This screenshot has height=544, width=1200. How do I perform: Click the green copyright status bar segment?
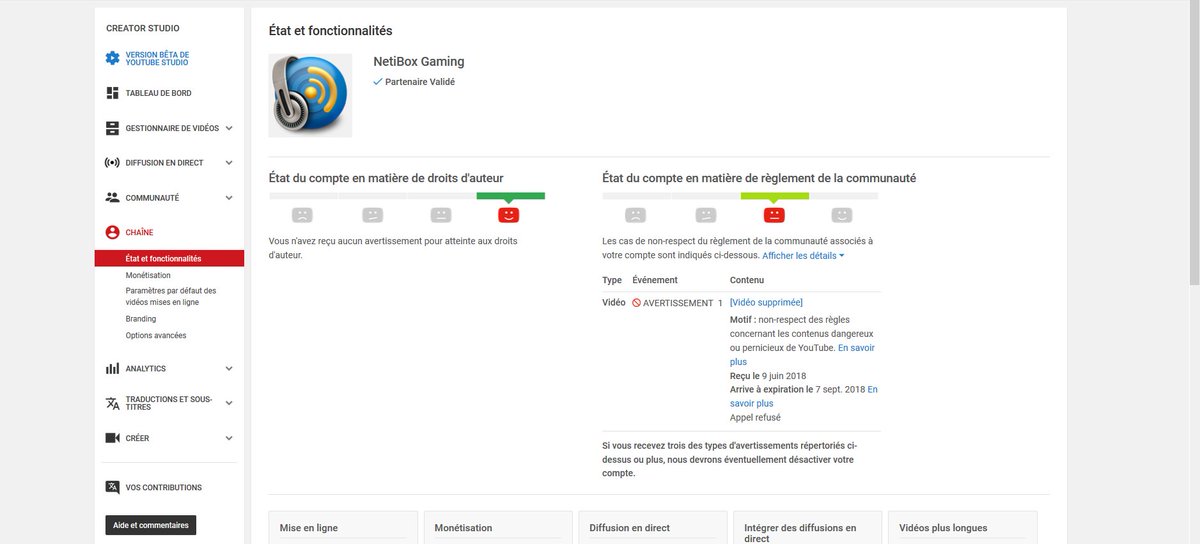tap(510, 196)
